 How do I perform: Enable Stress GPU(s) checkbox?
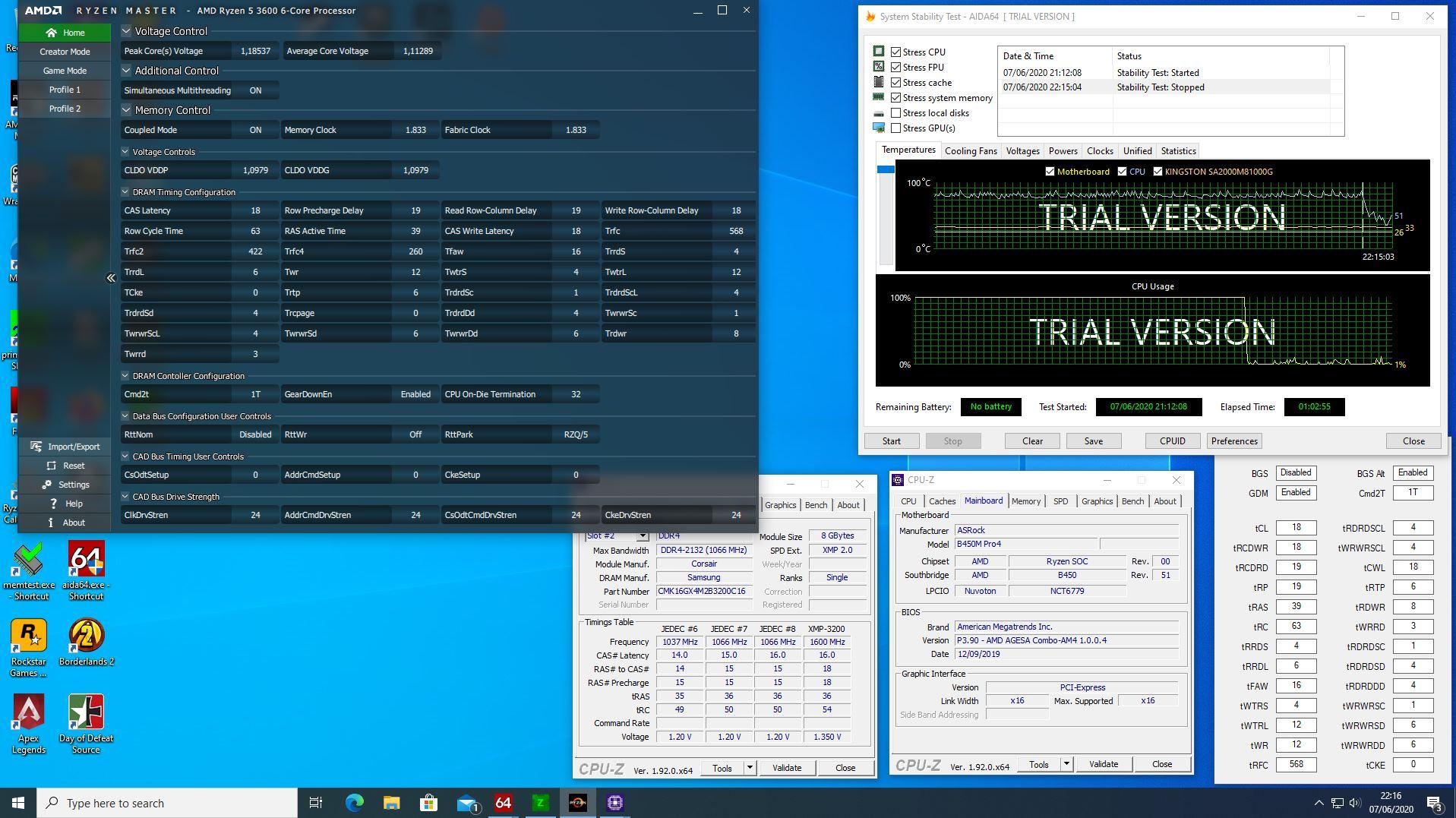[896, 128]
